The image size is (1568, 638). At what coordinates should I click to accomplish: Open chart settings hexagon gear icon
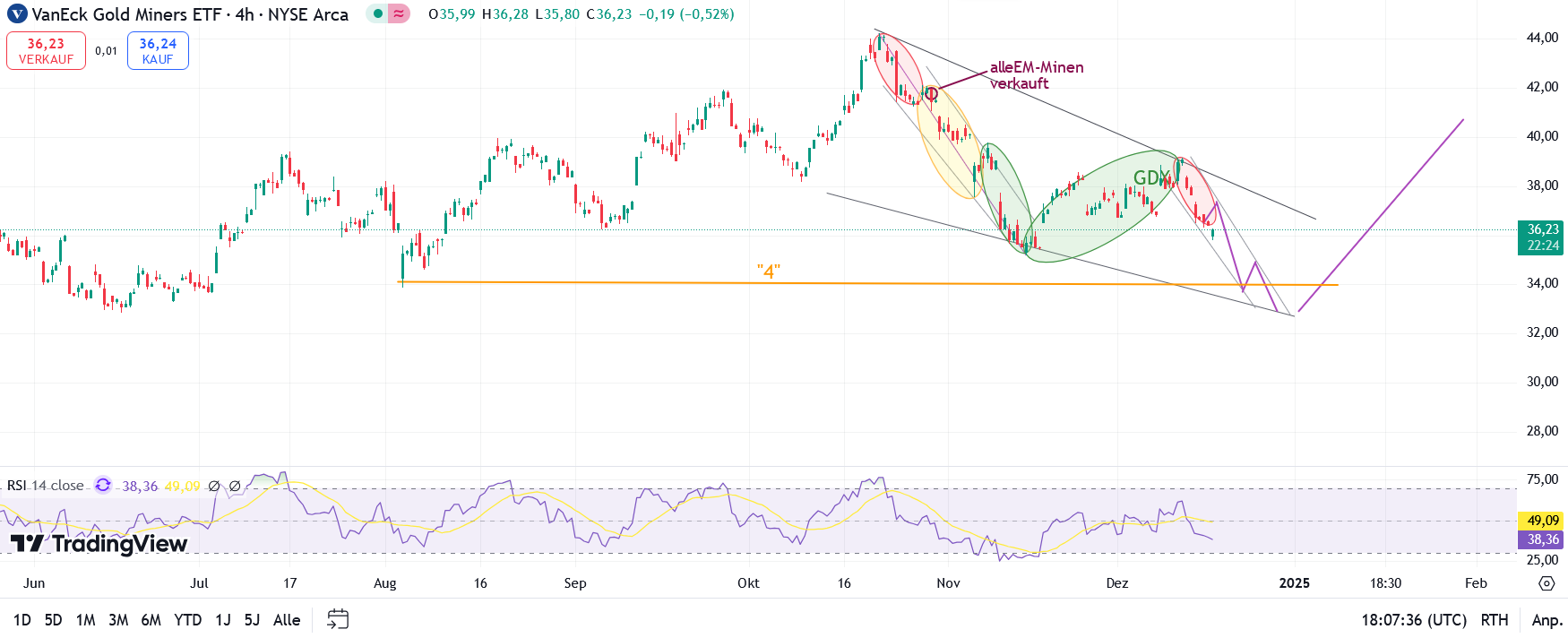pos(1546,583)
